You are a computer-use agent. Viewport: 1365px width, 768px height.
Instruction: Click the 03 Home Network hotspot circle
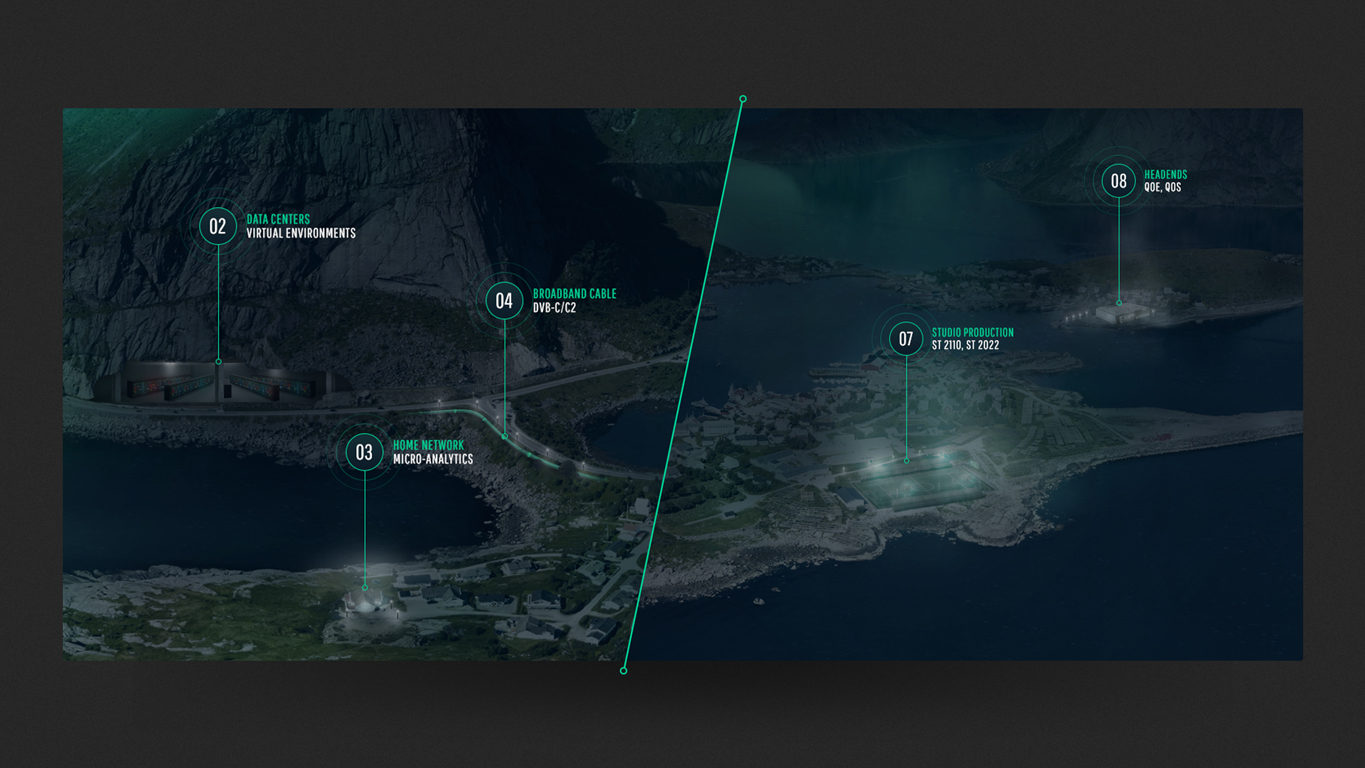pyautogui.click(x=364, y=452)
